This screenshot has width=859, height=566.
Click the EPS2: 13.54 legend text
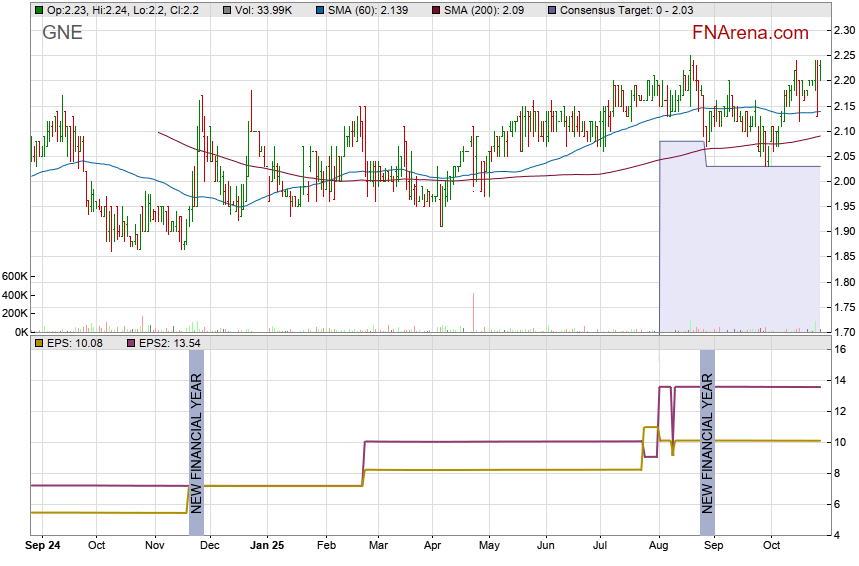pyautogui.click(x=171, y=343)
